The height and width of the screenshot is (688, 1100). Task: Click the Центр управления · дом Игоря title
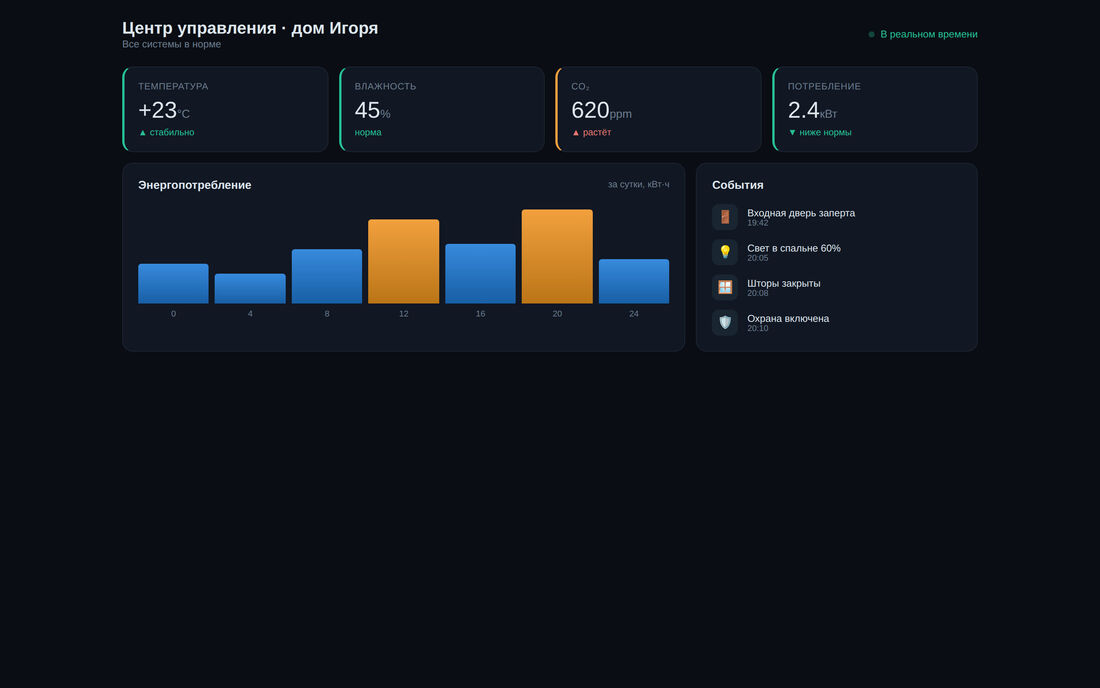click(250, 28)
